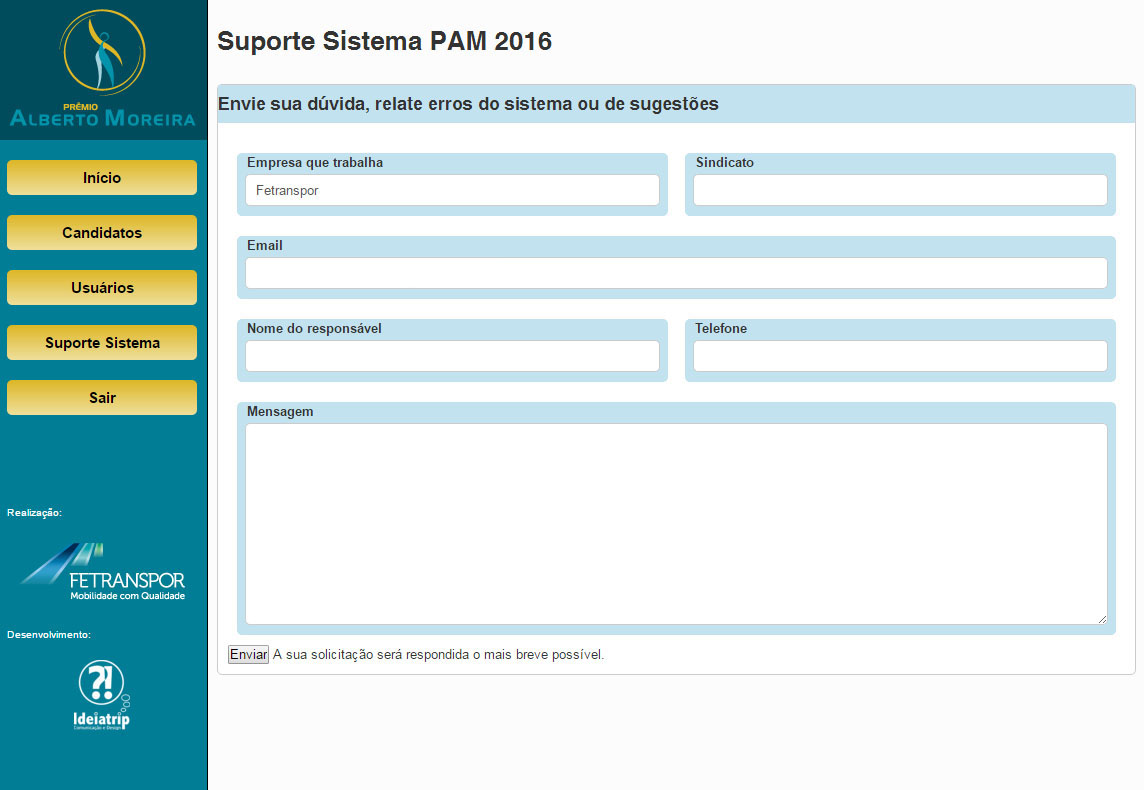Click inside the Sindicato text box
Image resolution: width=1144 pixels, height=790 pixels.
pyautogui.click(x=900, y=190)
